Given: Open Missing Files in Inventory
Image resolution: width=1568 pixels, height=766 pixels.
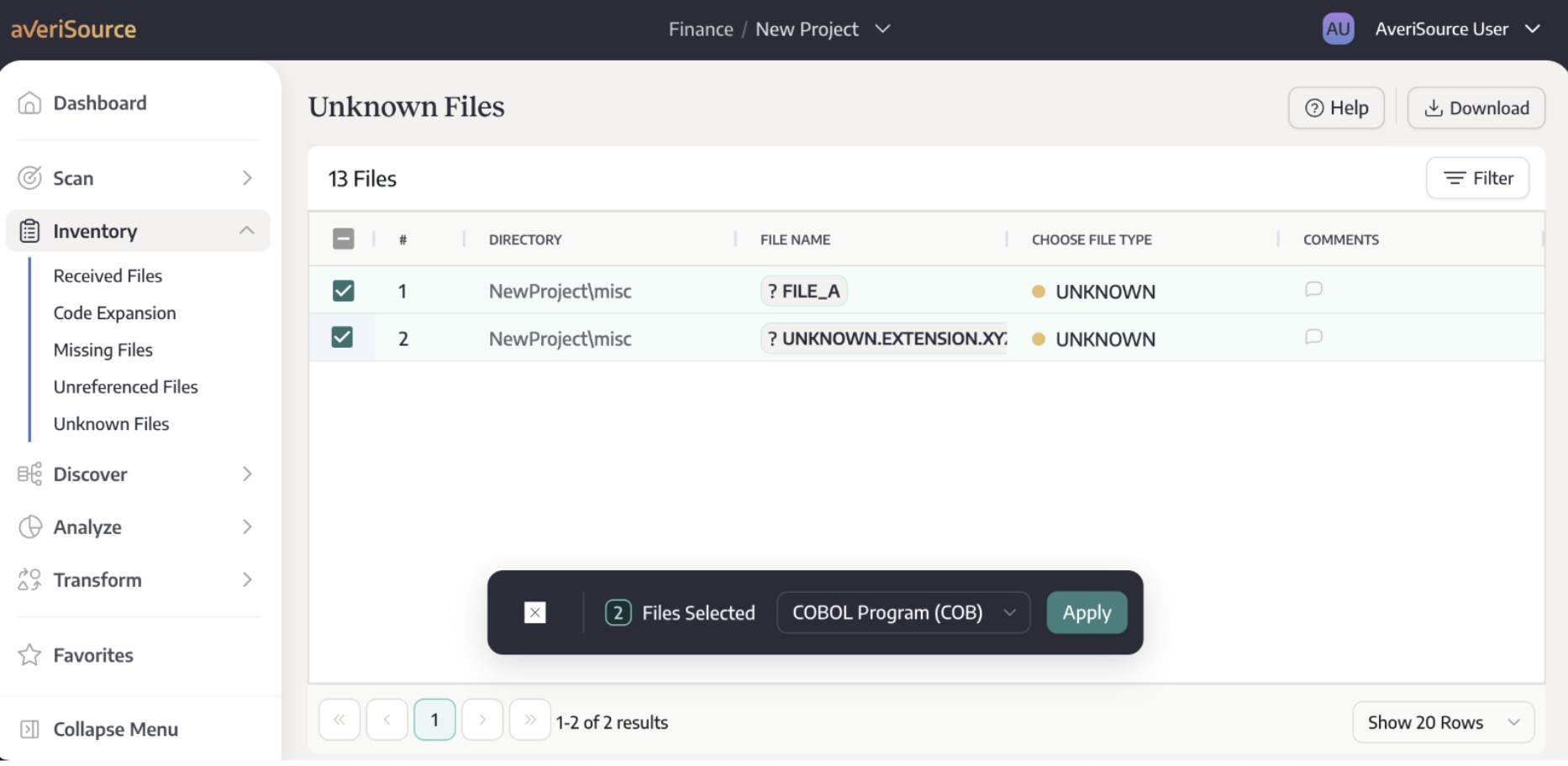Looking at the screenshot, I should pyautogui.click(x=103, y=349).
